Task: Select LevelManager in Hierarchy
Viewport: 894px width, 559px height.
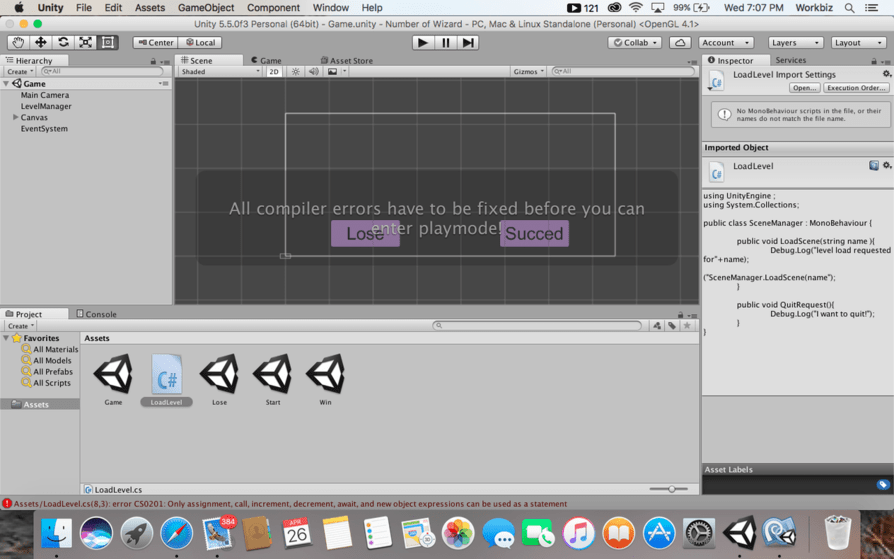Action: [46, 106]
